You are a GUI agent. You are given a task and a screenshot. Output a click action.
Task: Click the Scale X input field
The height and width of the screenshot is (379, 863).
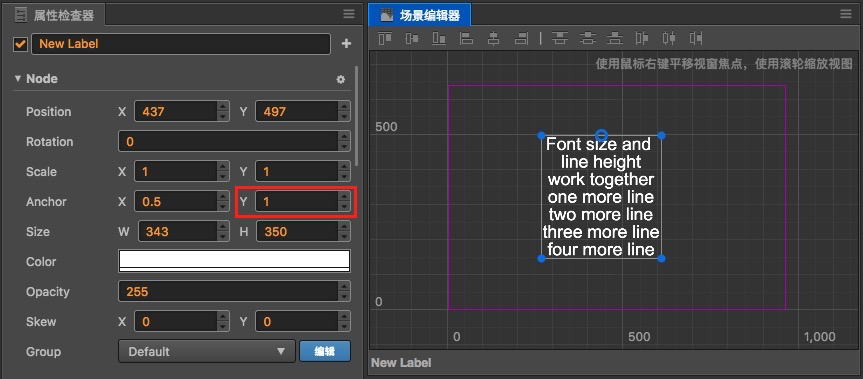coord(176,172)
